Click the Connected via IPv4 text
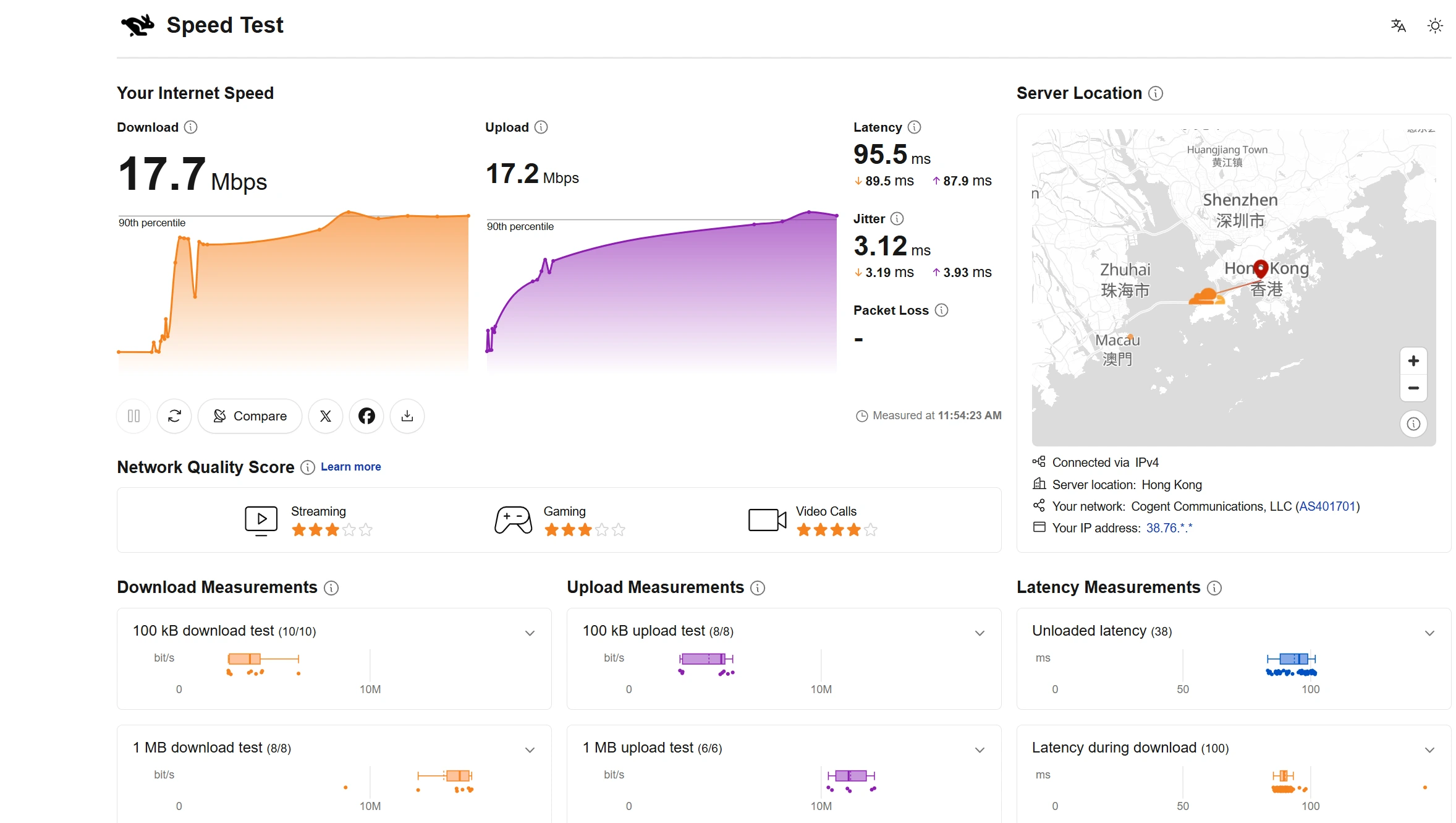The width and height of the screenshot is (1456, 823). pos(1105,463)
